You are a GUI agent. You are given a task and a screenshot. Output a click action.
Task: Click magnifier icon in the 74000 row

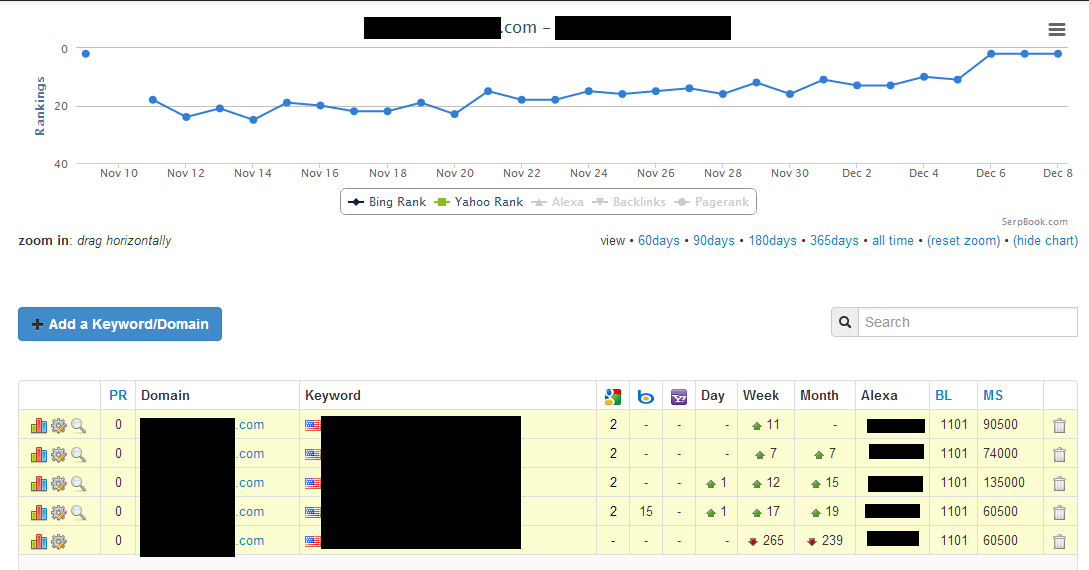pyautogui.click(x=78, y=454)
